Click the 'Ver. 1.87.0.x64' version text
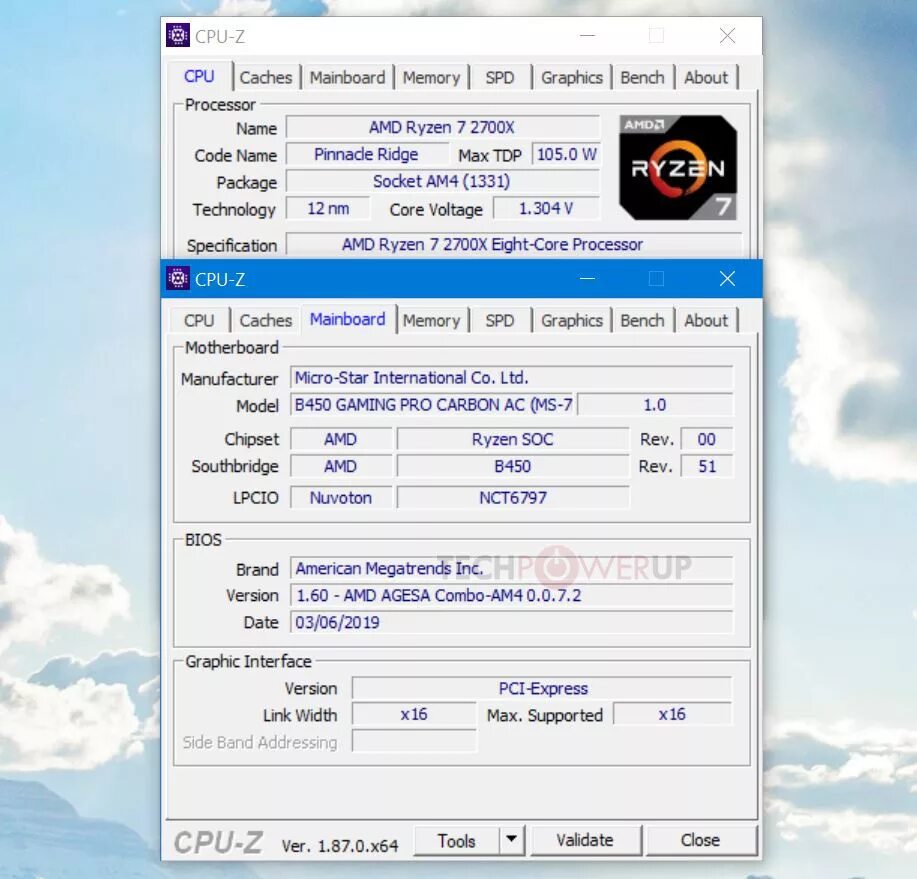Viewport: 917px width, 879px height. [340, 846]
